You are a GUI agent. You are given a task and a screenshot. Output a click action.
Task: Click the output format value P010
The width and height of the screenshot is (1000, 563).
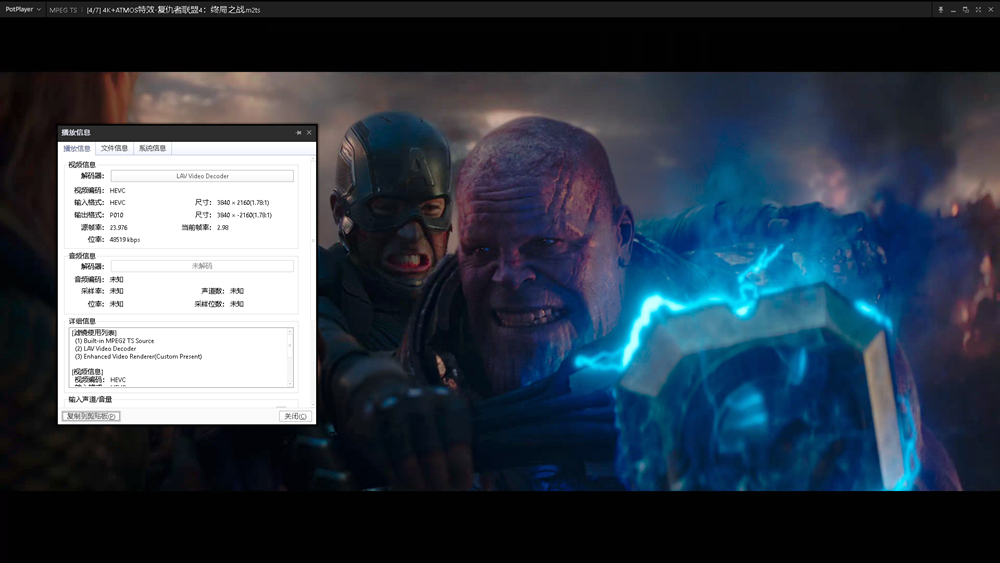(117, 216)
